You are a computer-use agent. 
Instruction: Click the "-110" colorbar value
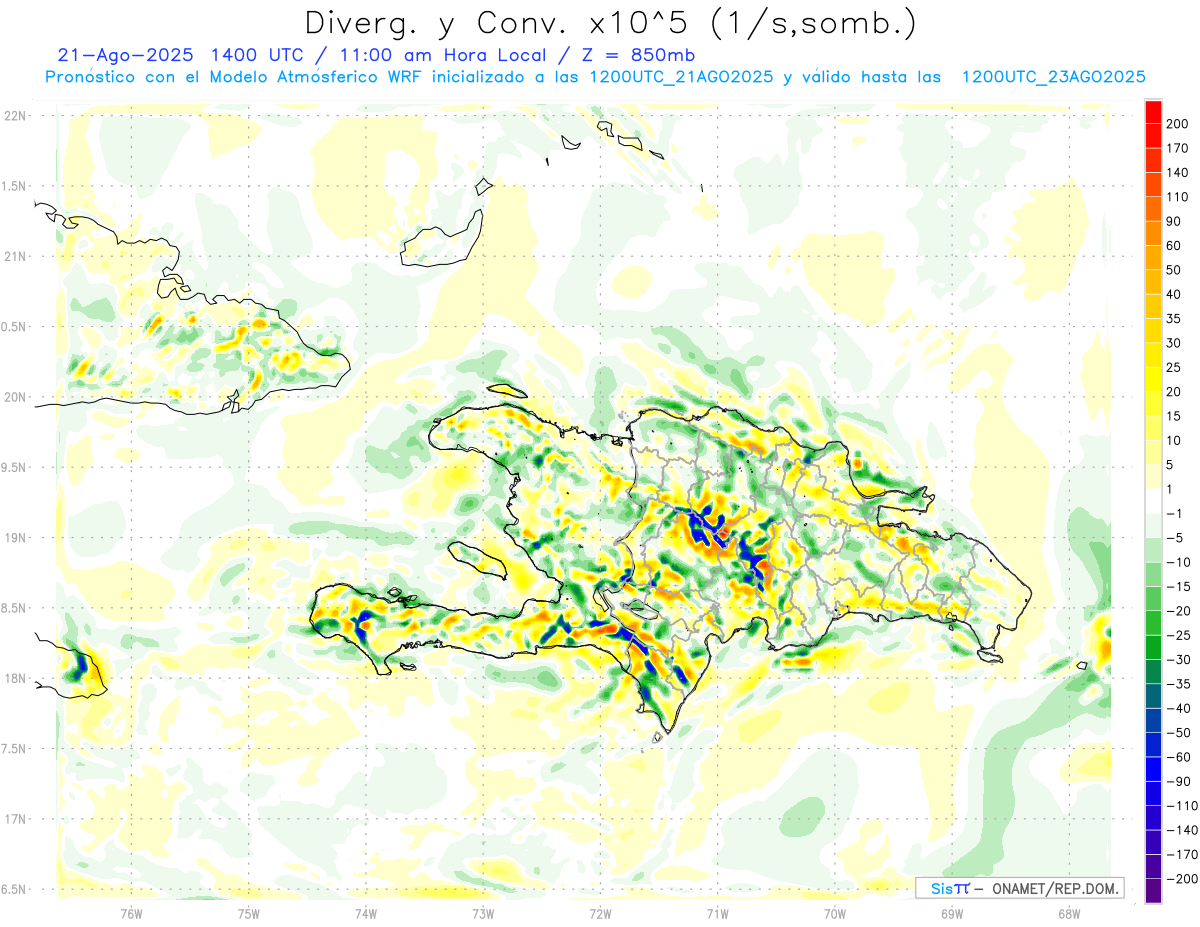point(1181,806)
